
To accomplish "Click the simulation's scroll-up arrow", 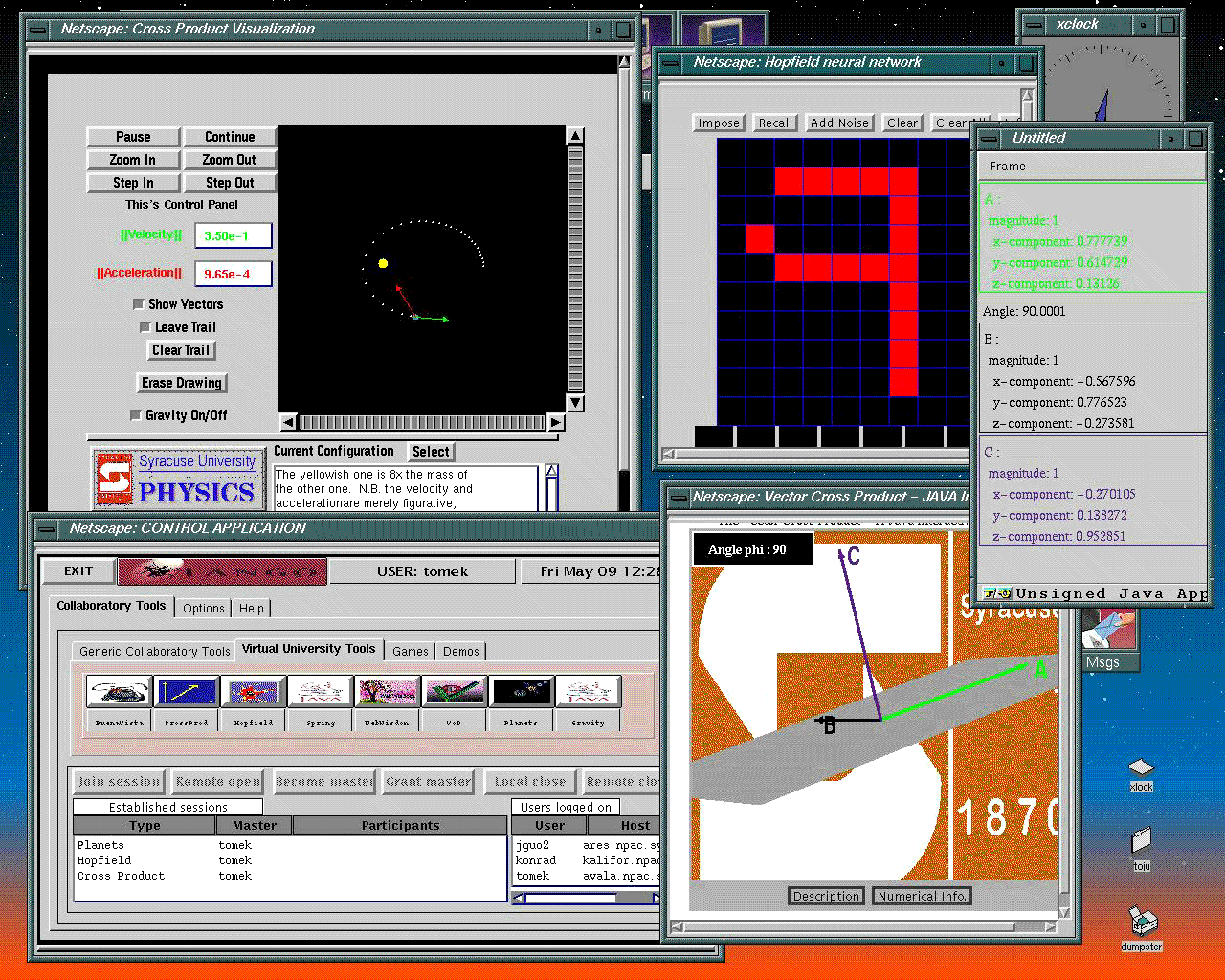I will coord(575,136).
